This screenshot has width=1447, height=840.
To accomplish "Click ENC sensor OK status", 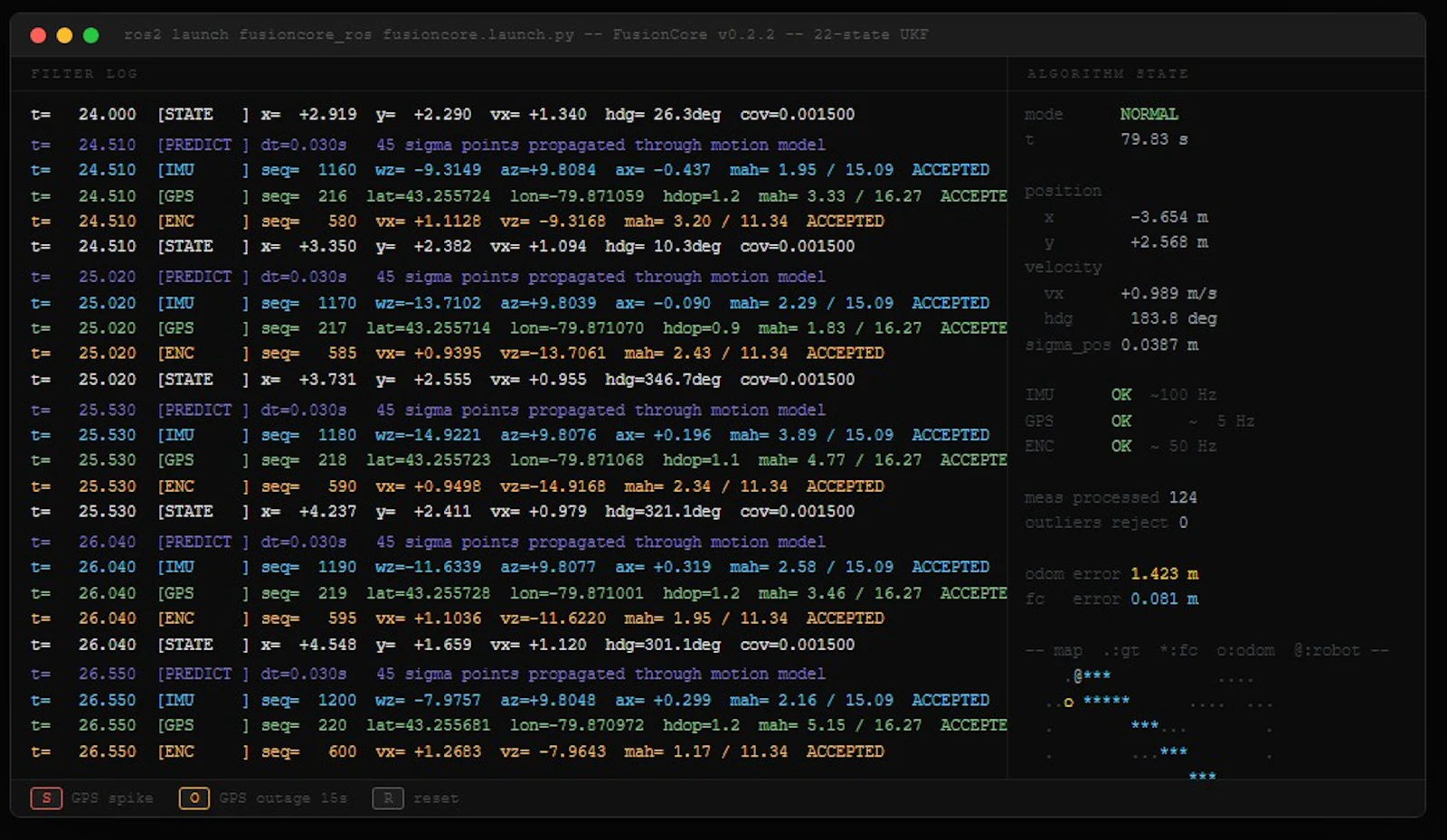I will tap(1121, 447).
